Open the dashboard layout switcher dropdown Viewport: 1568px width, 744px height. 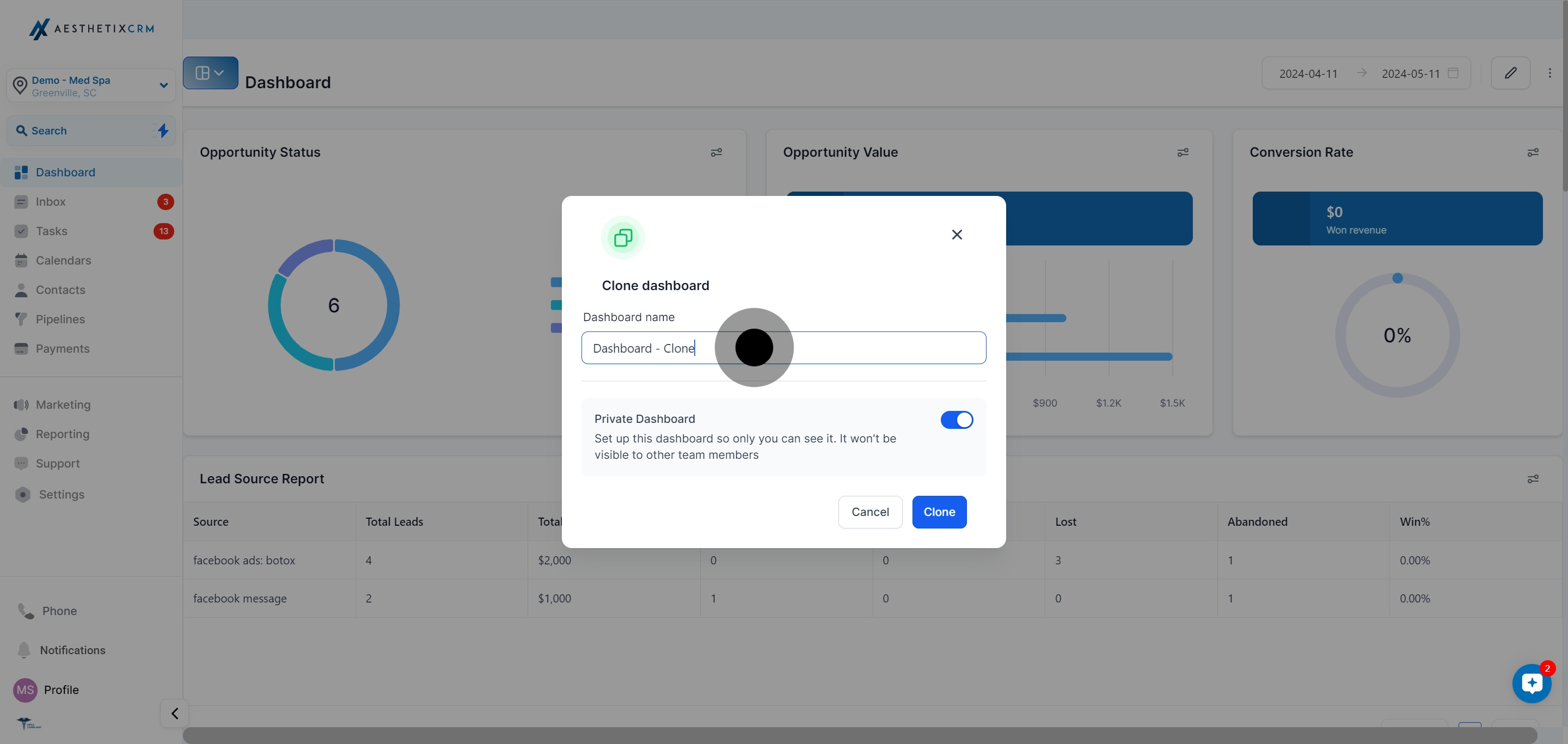tap(211, 73)
